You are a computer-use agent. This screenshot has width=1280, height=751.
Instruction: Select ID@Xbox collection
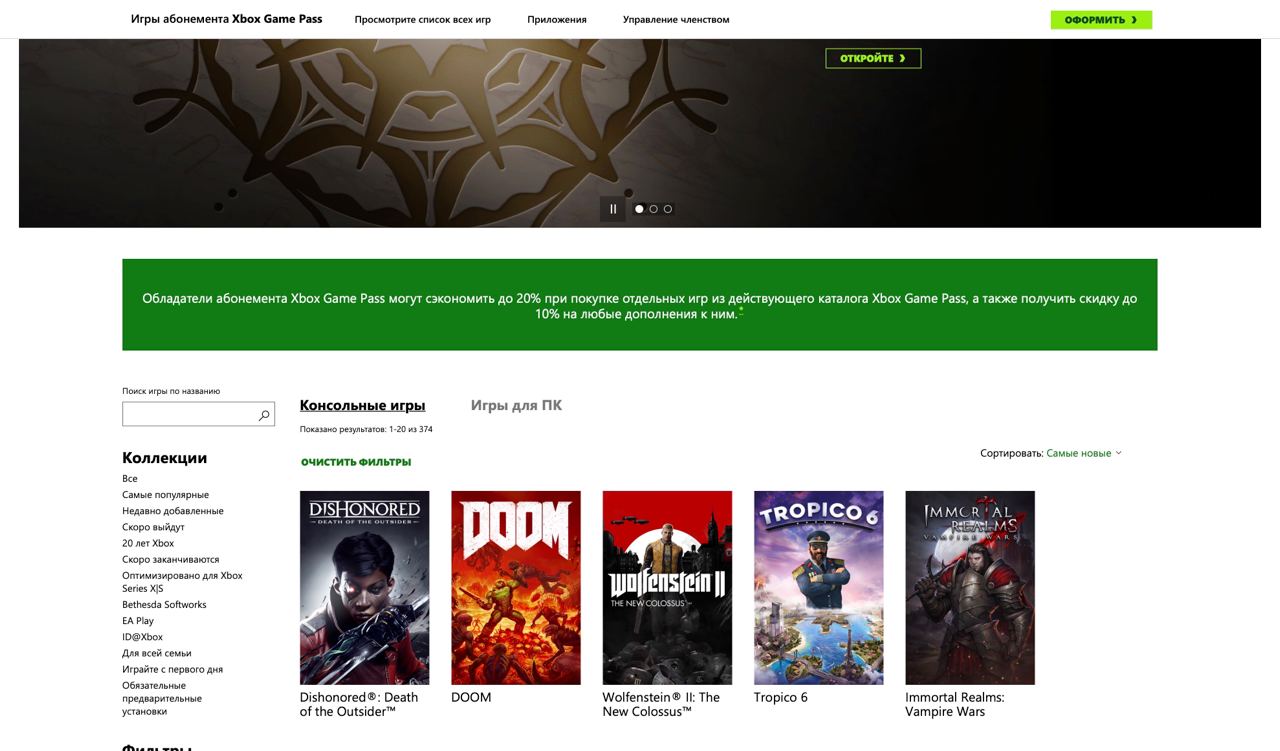pyautogui.click(x=142, y=637)
